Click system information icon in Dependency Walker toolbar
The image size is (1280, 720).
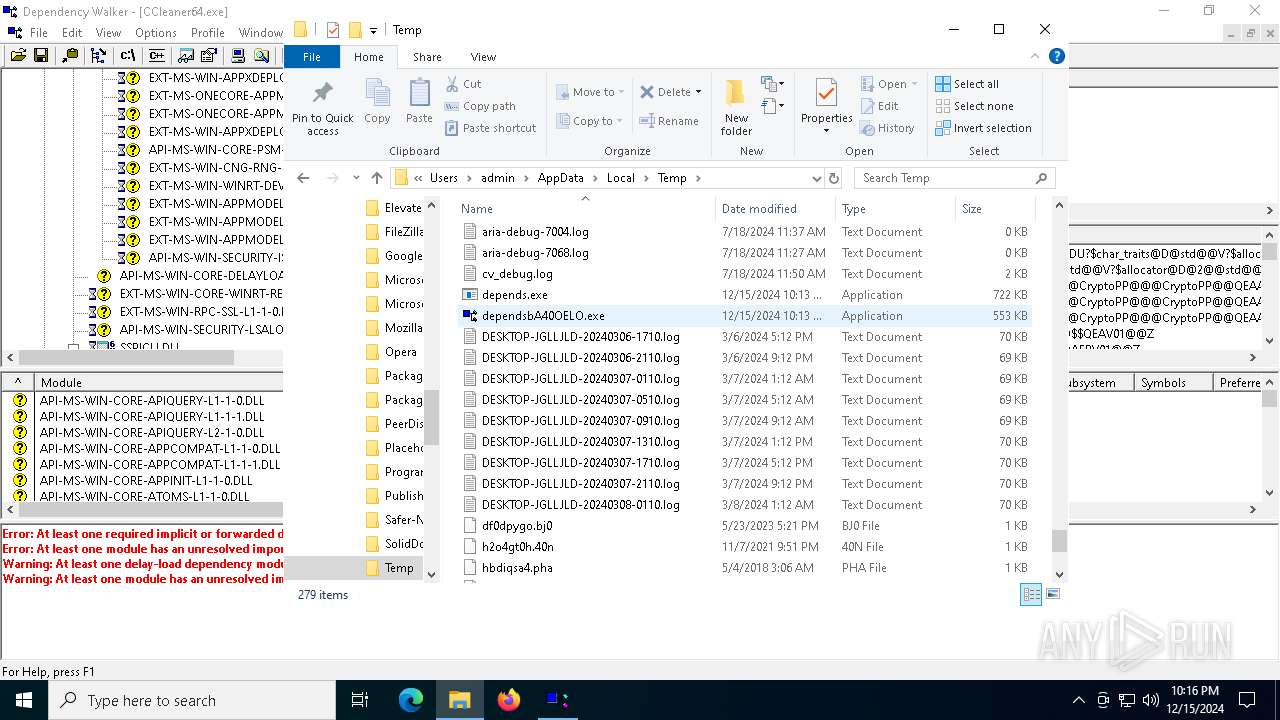click(x=238, y=56)
